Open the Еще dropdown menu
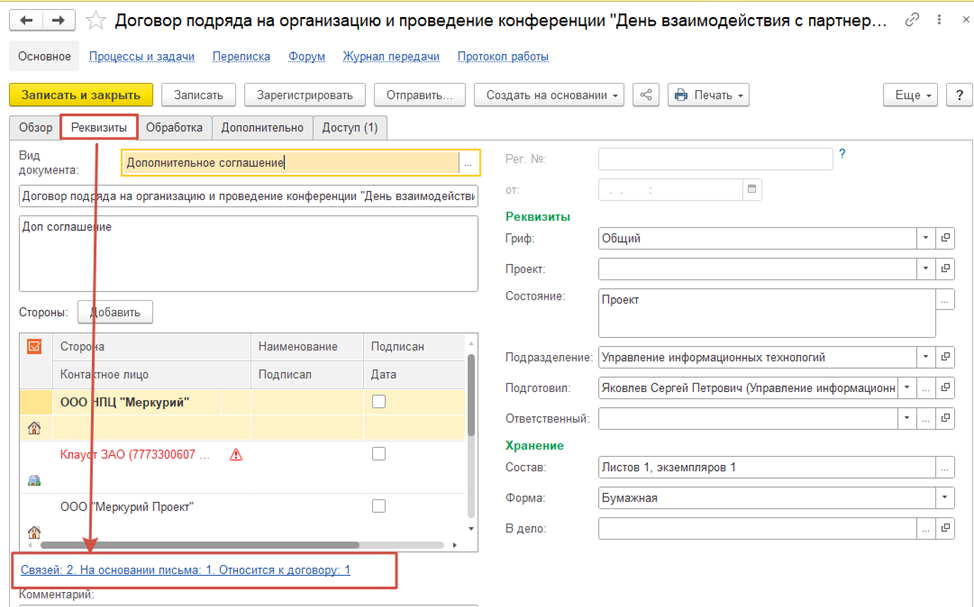974x607 pixels. [x=911, y=95]
